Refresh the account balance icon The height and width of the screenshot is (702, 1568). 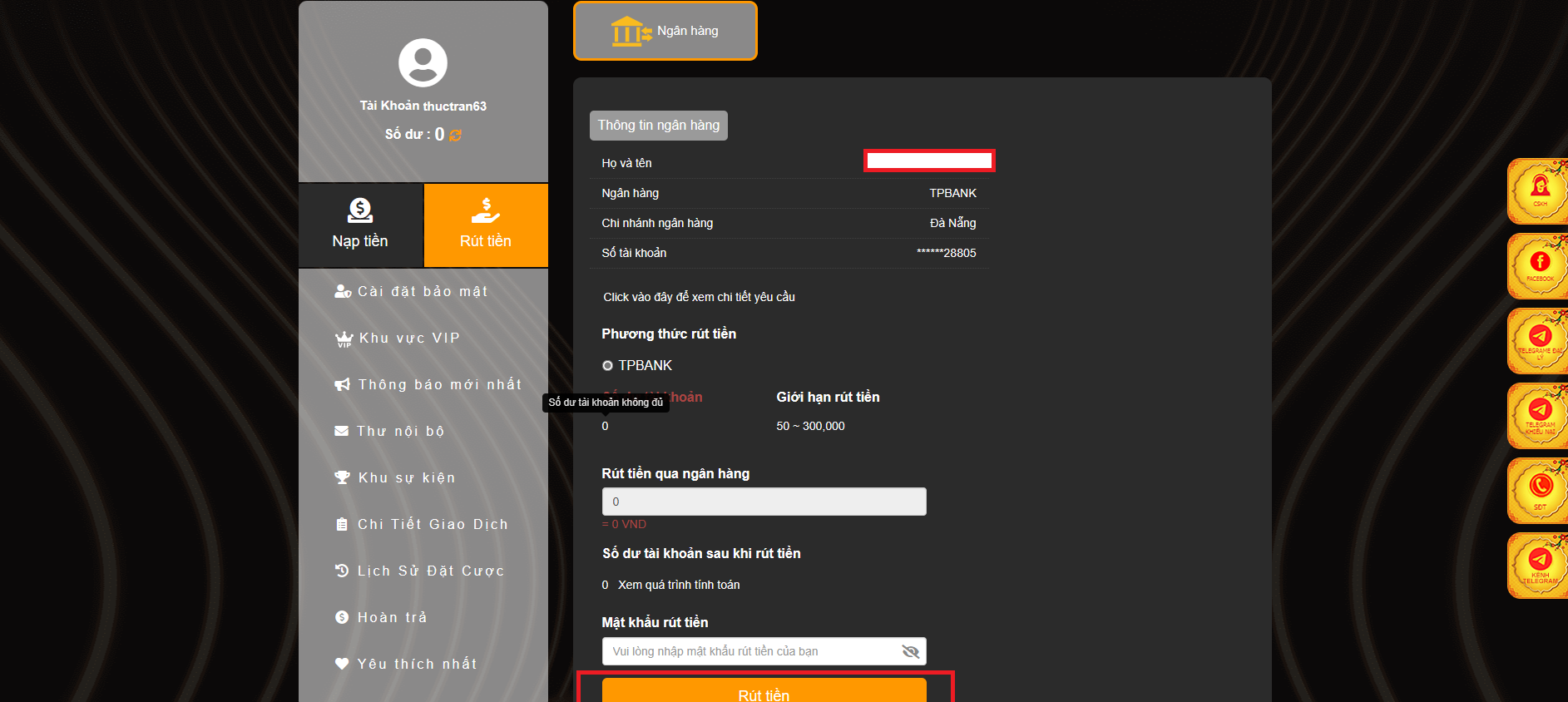(455, 135)
